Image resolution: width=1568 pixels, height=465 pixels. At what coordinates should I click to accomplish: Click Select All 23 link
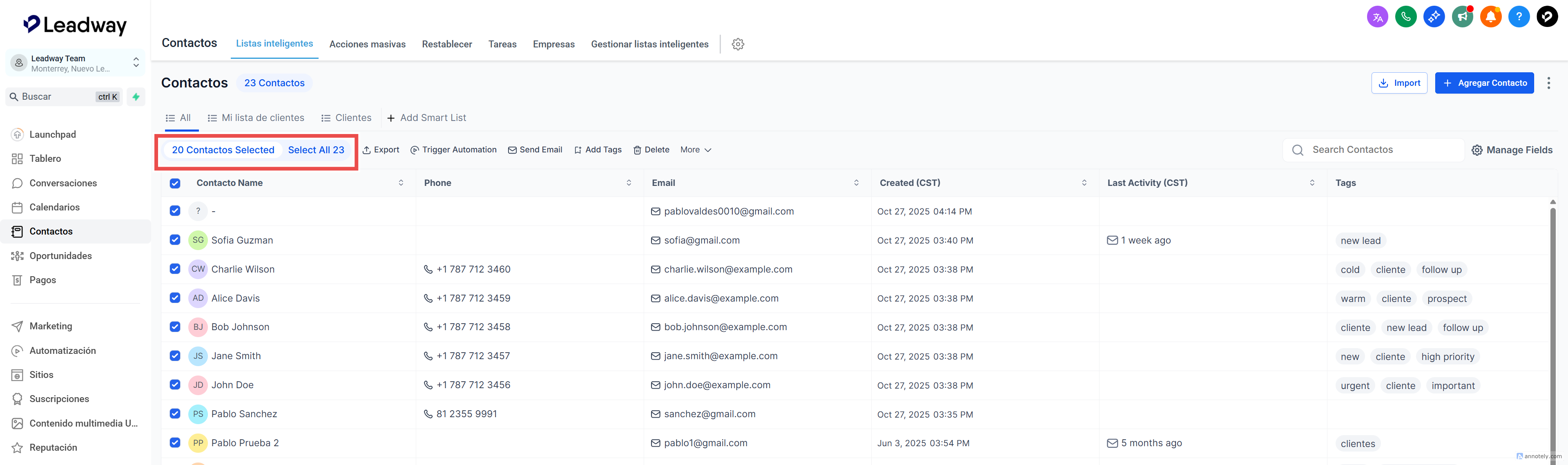316,150
